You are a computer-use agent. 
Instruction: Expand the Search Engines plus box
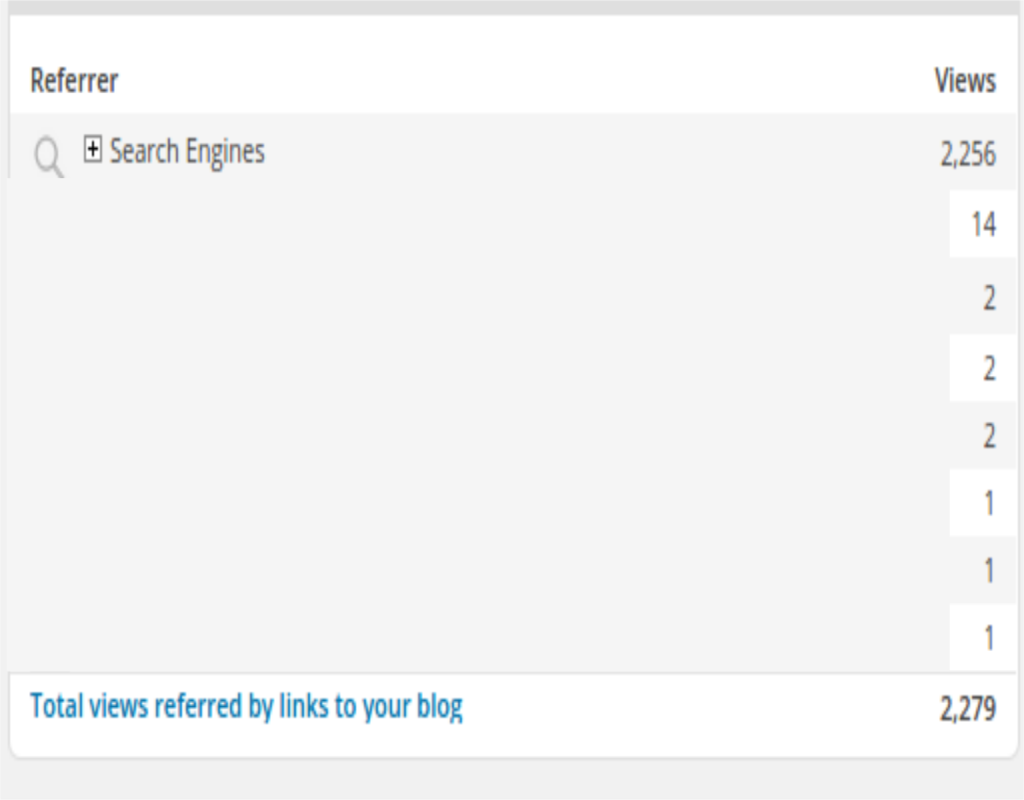pyautogui.click(x=93, y=149)
